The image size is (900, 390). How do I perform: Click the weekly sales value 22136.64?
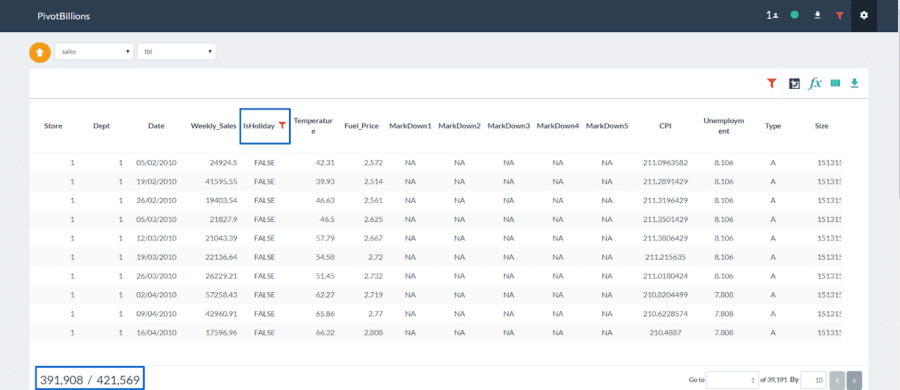tap(220, 257)
